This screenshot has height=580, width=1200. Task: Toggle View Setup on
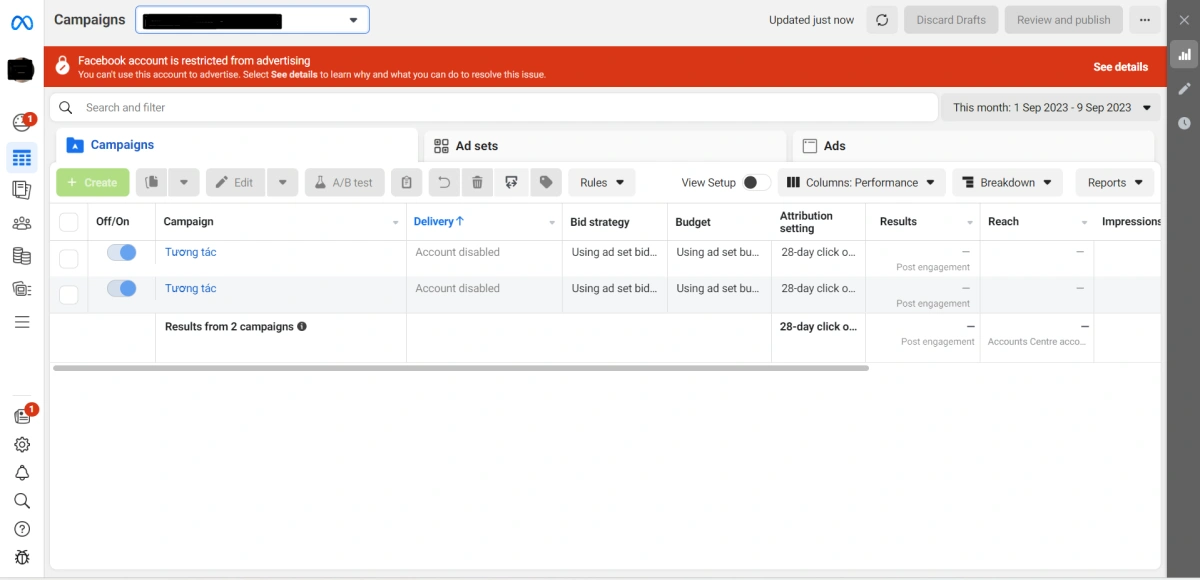point(755,182)
